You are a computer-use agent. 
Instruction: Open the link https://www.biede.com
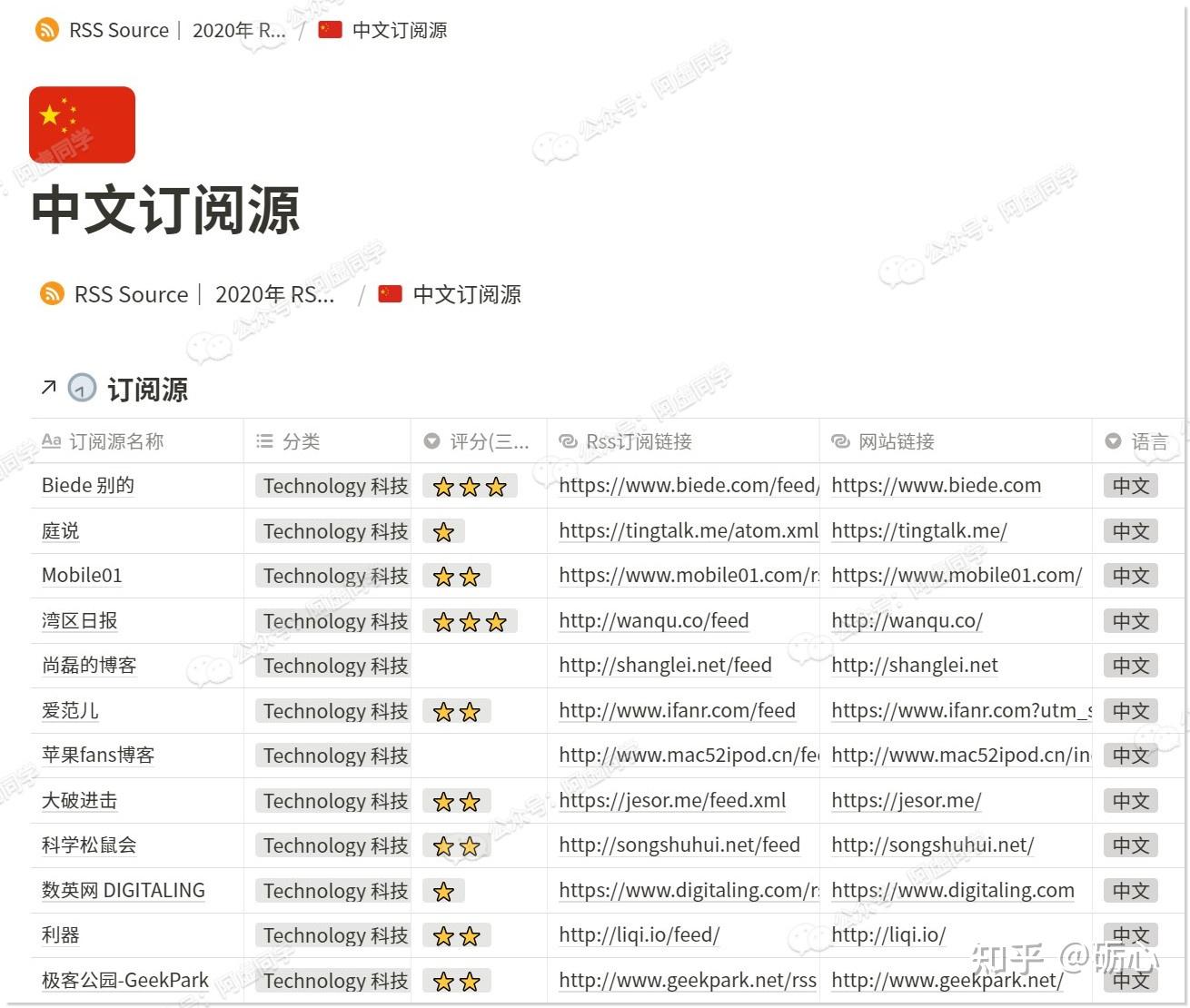coord(936,485)
